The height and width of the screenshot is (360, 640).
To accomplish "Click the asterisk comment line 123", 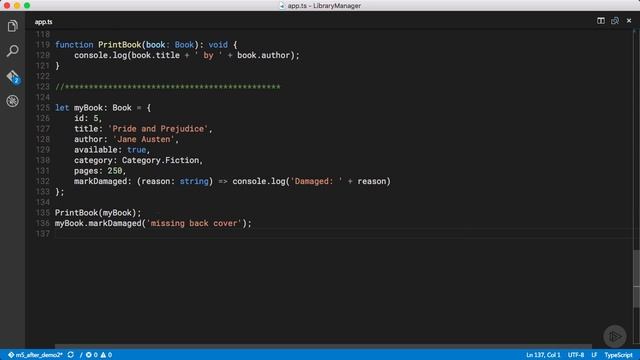I will coord(168,87).
